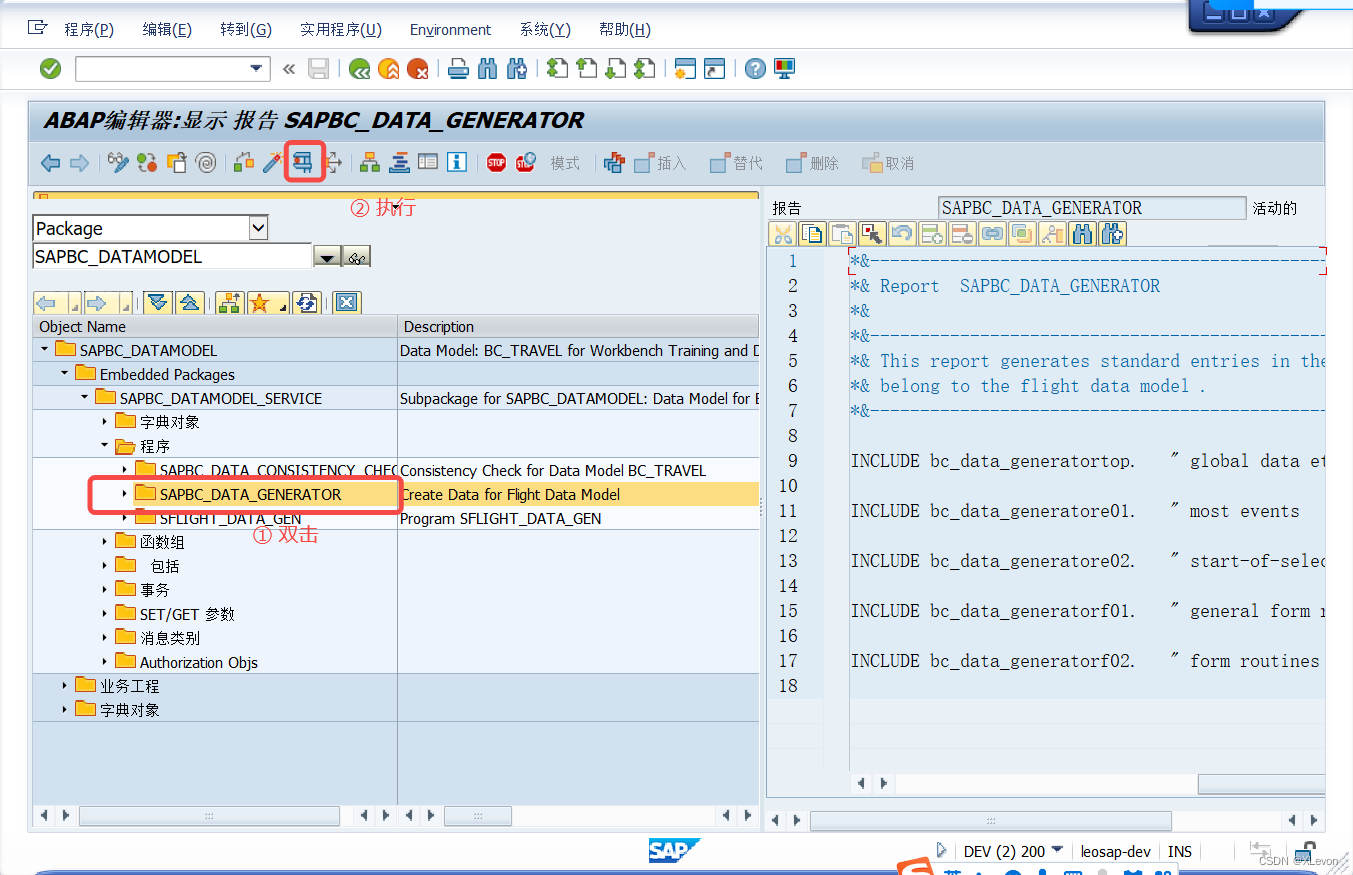Click the Display Object List hierarchy icon

tap(370, 162)
